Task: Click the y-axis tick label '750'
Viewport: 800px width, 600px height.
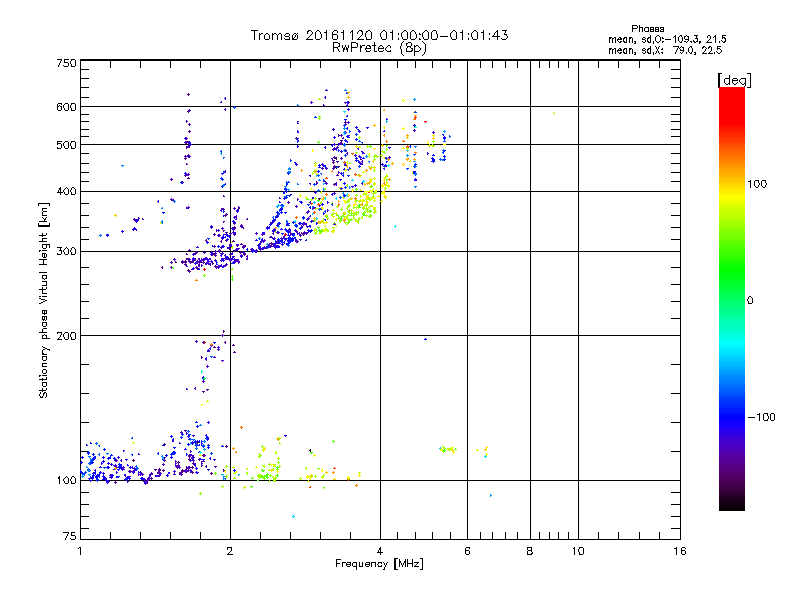Action: (66, 63)
